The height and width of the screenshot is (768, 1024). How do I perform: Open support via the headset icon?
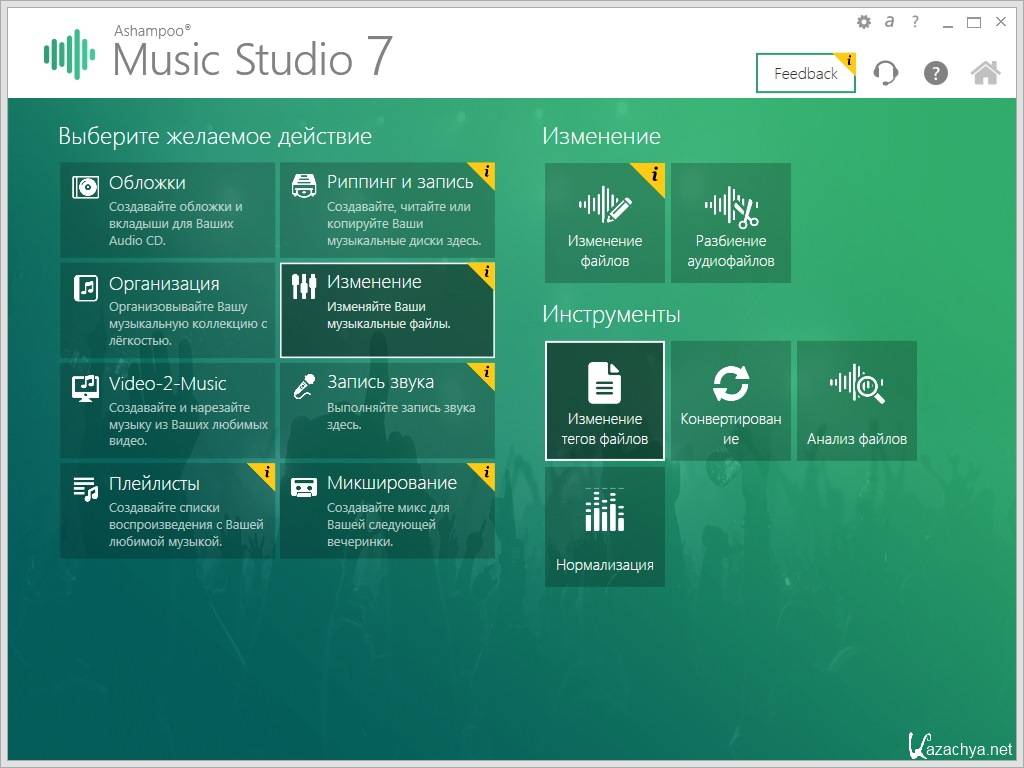point(886,73)
